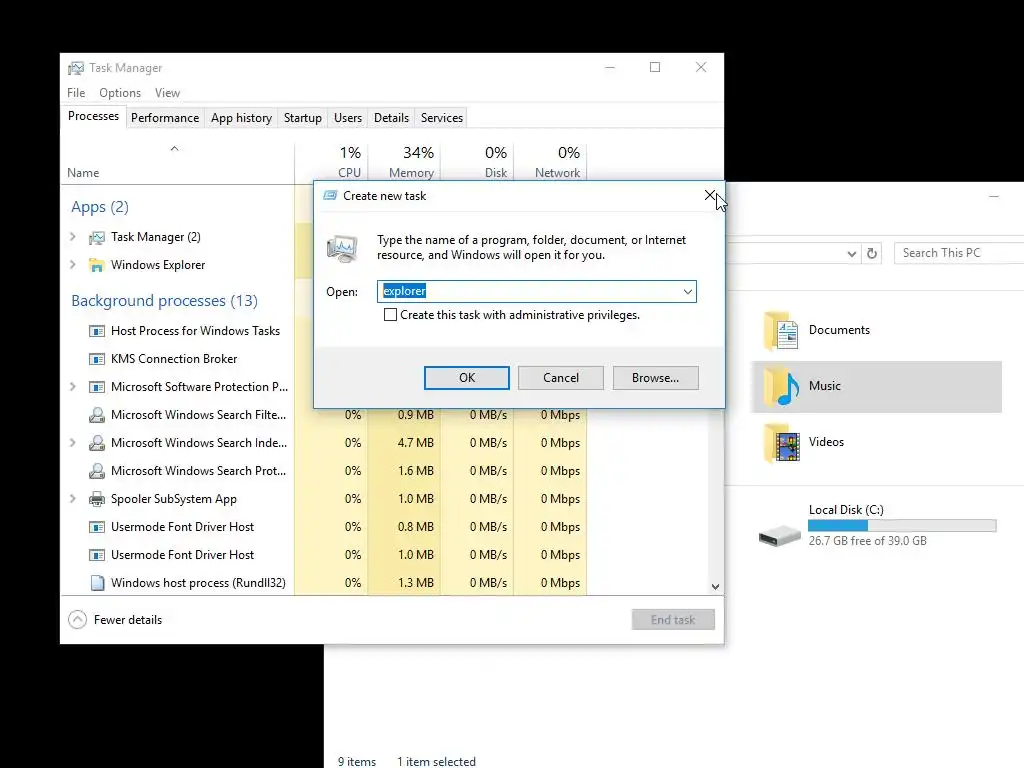Expand the Task Manager (2) app row
This screenshot has width=1024, height=768.
[x=72, y=237]
